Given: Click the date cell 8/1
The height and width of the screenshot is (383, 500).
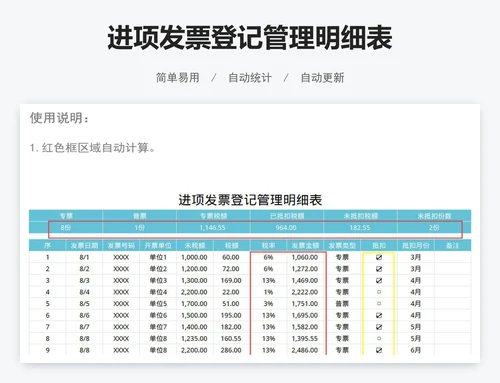Looking at the screenshot, I should pos(84,257).
